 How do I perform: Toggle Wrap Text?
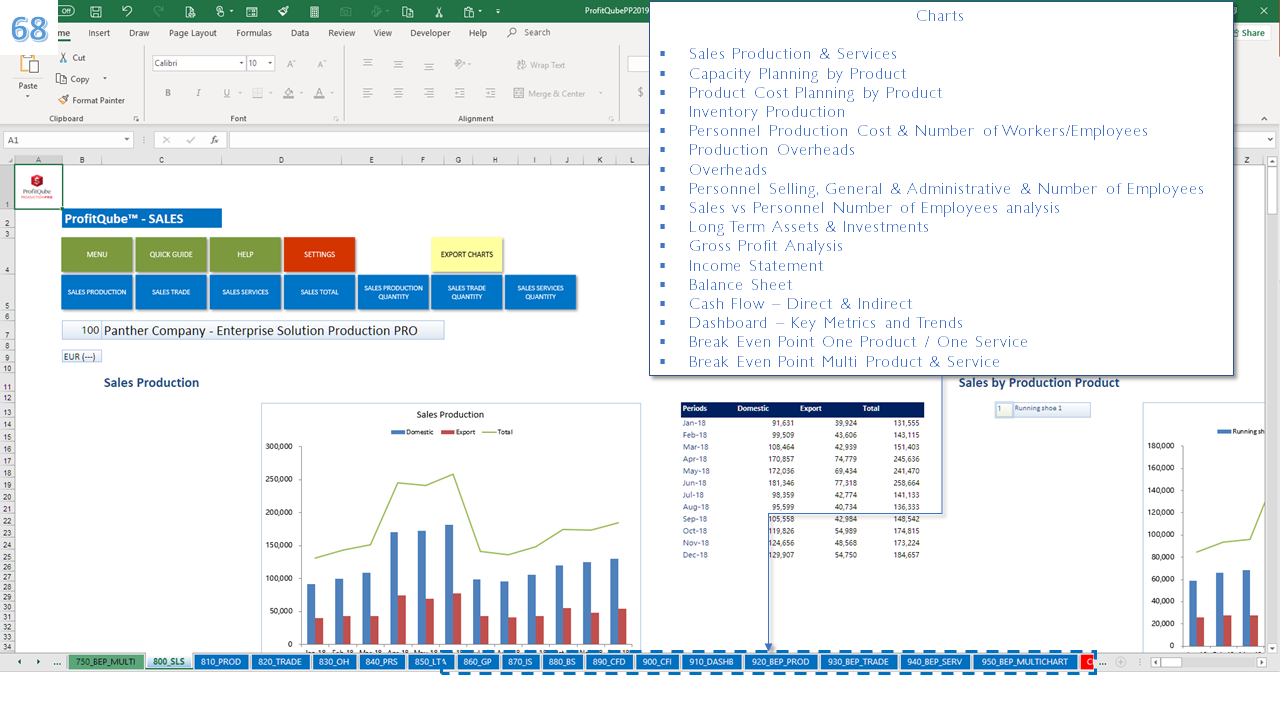(x=541, y=65)
